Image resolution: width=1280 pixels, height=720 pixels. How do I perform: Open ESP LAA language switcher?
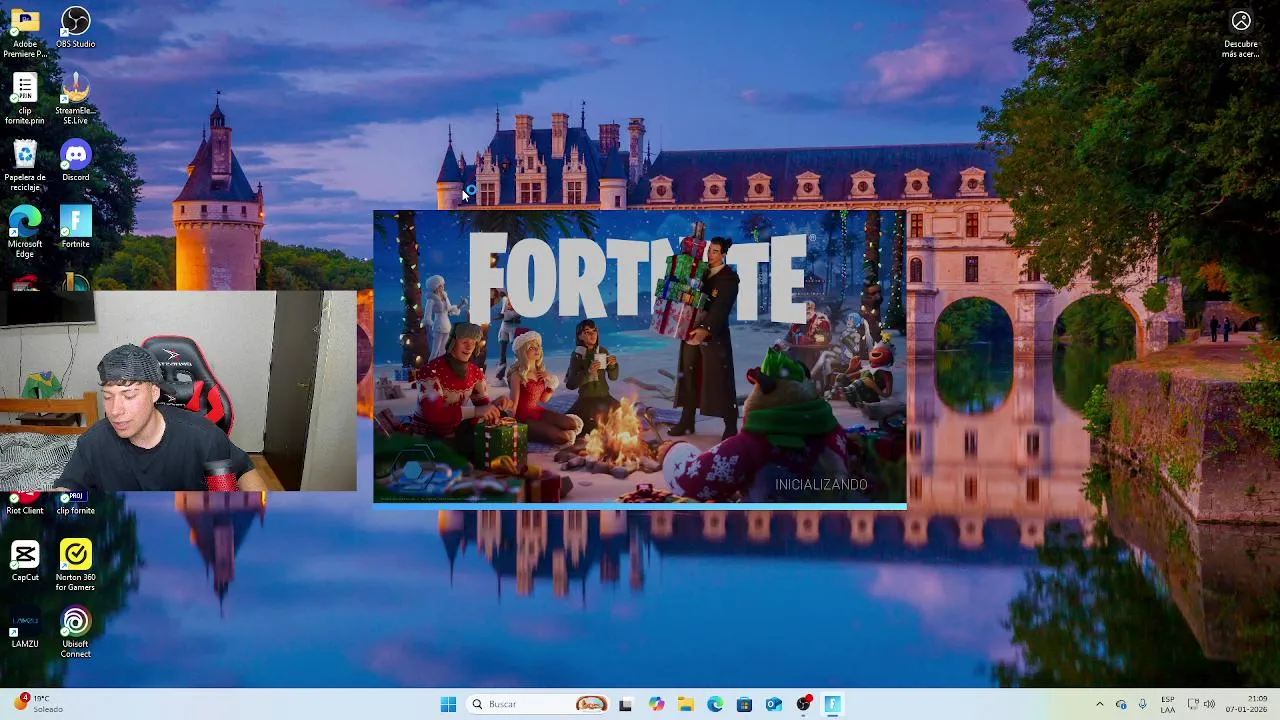[x=1168, y=704]
